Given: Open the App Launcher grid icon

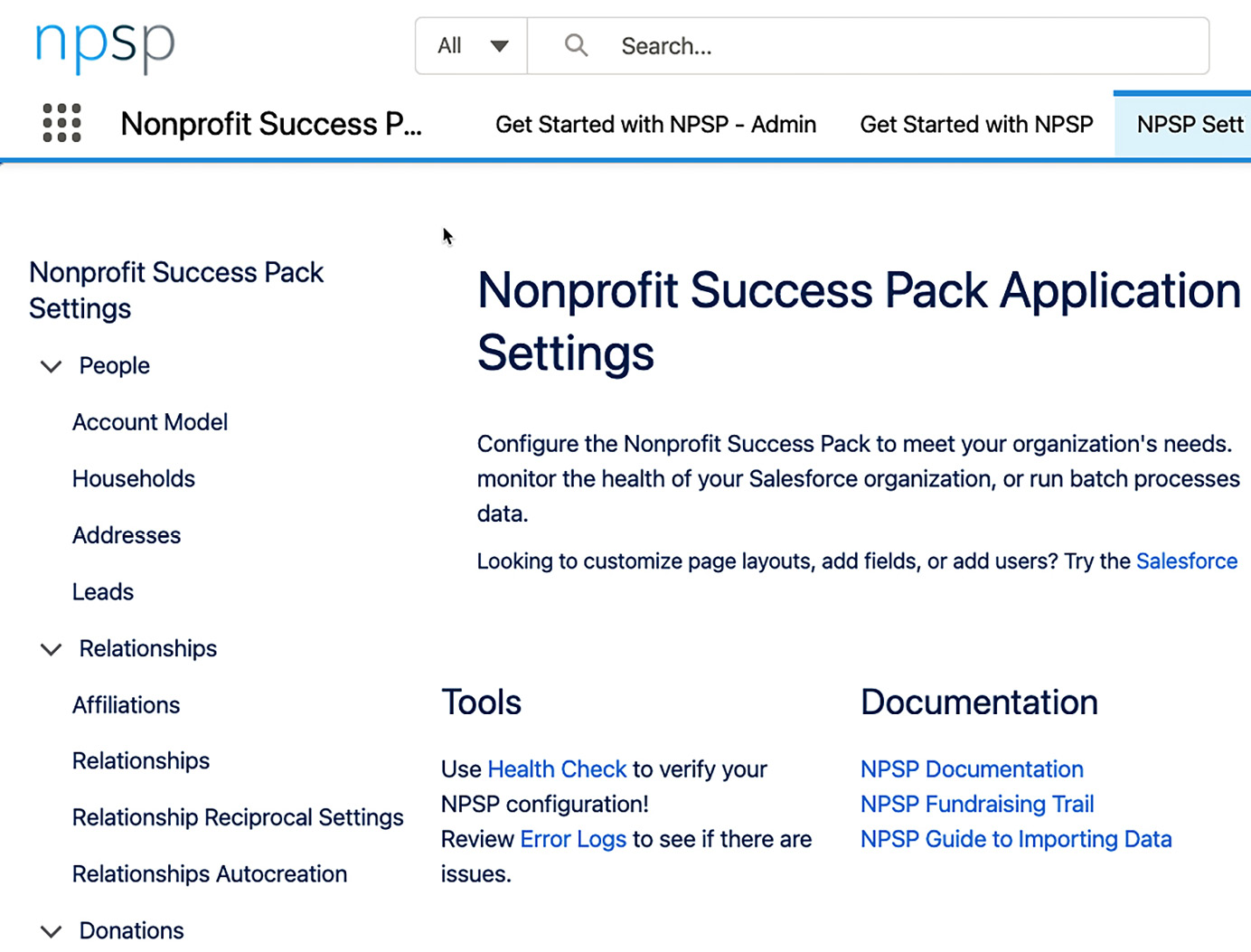Looking at the screenshot, I should click(62, 123).
